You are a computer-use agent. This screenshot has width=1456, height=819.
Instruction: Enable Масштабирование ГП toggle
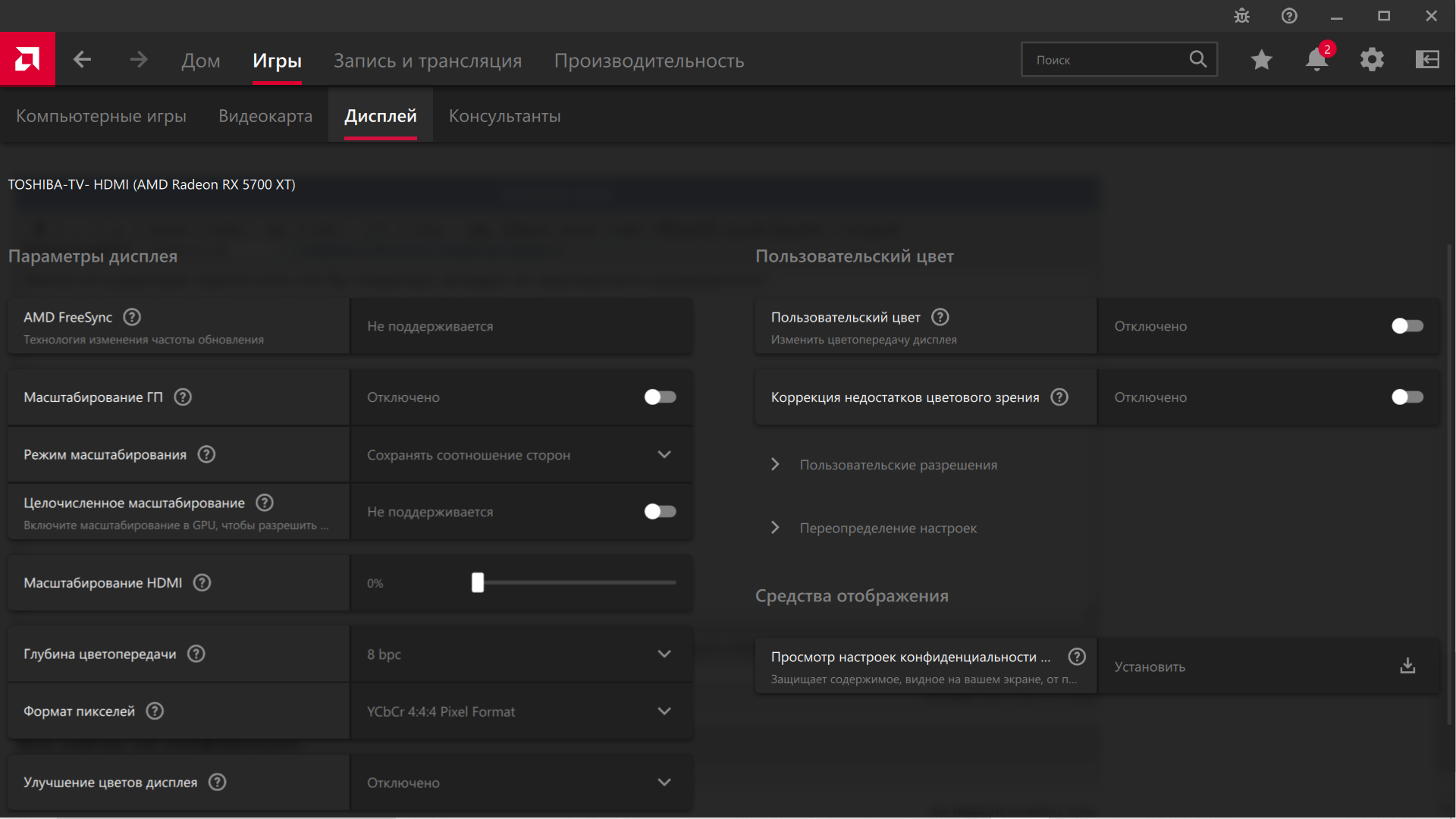click(660, 397)
